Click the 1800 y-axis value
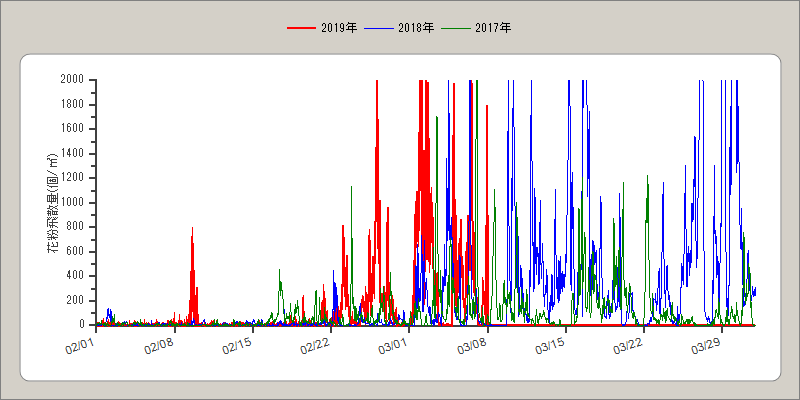The image size is (800, 400). pos(72,105)
